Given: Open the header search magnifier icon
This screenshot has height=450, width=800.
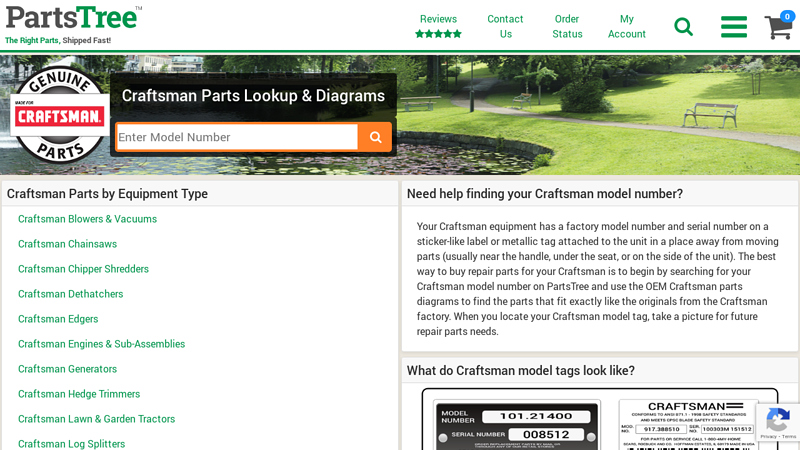Looking at the screenshot, I should point(683,27).
